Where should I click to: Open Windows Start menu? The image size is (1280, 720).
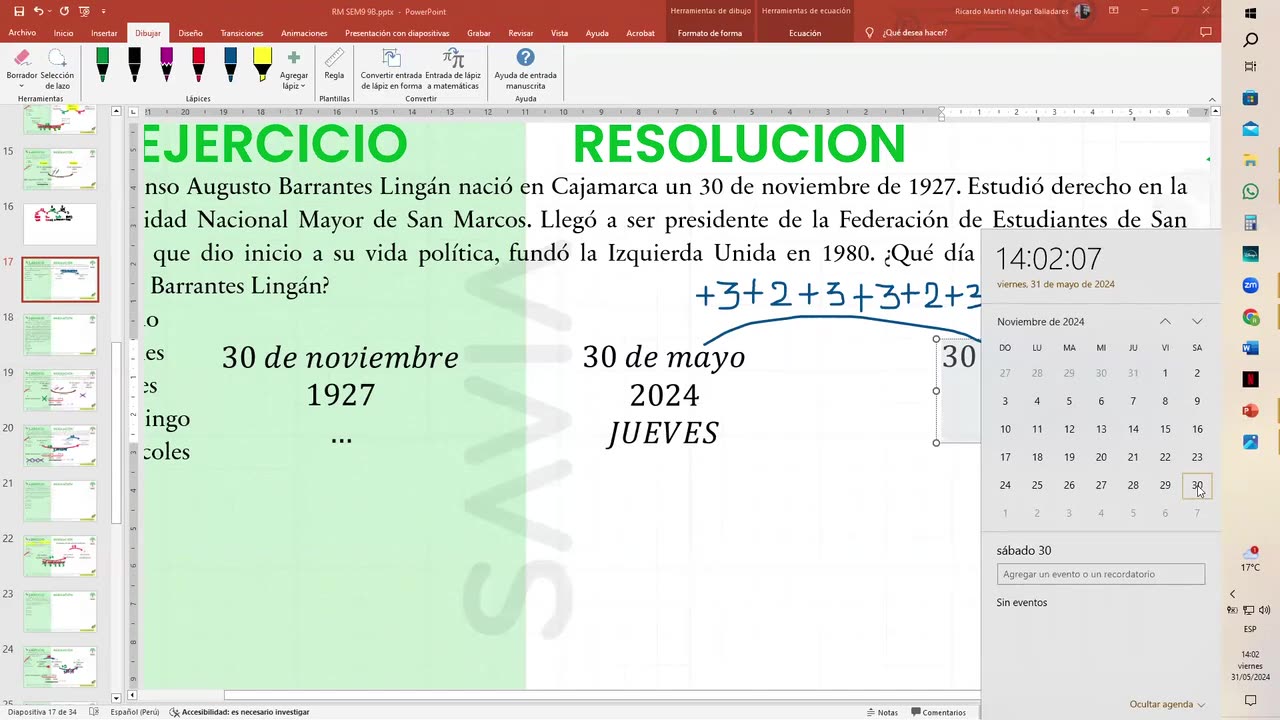[1250, 13]
